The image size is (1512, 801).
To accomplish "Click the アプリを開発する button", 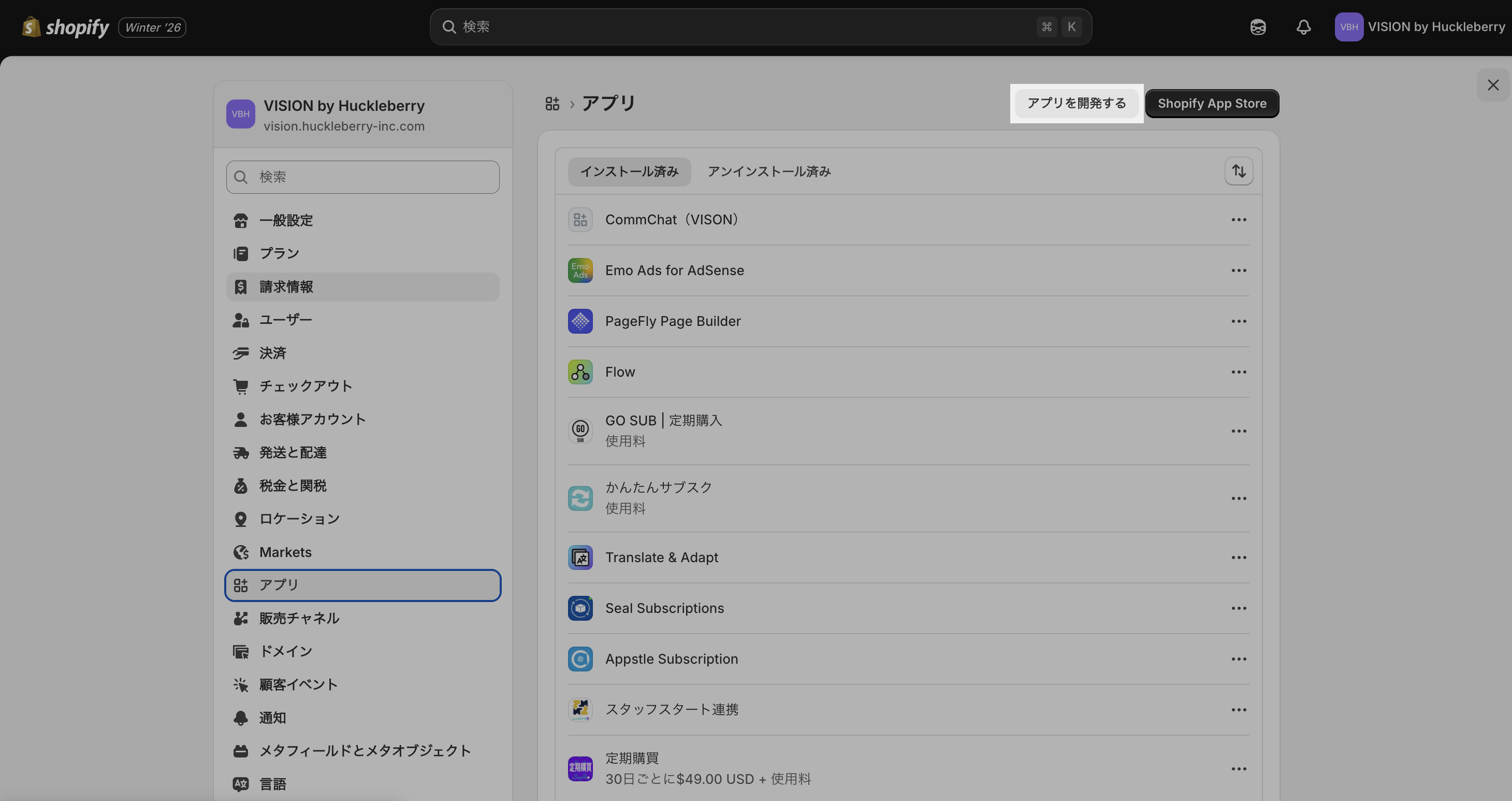I will [1077, 103].
